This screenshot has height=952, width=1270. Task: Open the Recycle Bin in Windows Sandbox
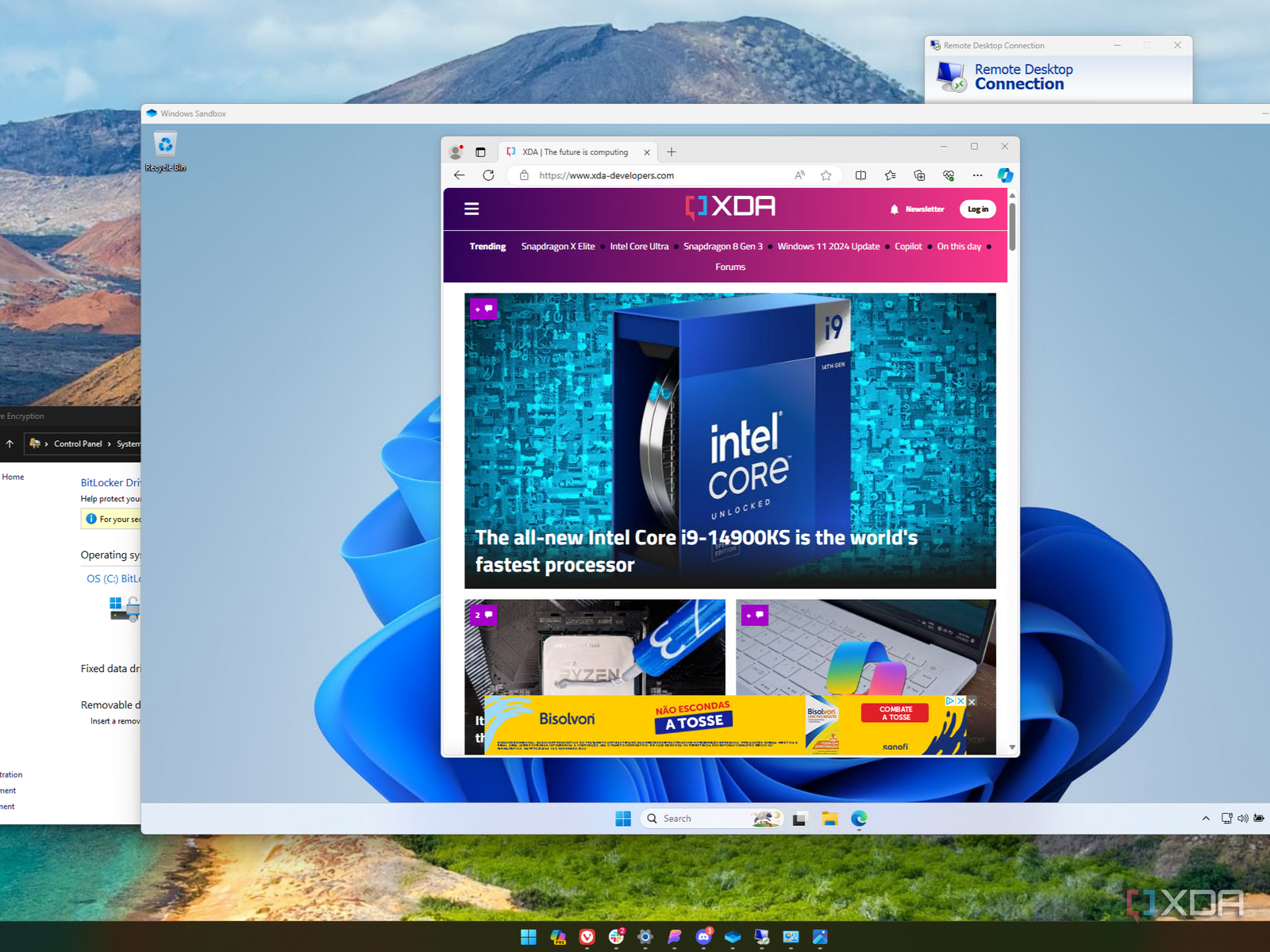pos(165,152)
